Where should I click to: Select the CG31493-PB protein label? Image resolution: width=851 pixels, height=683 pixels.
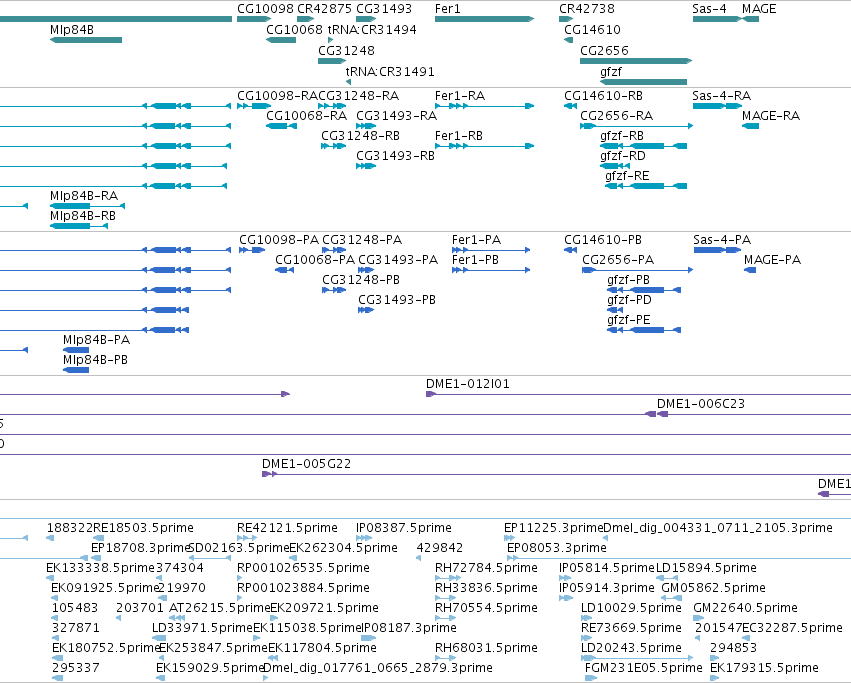click(x=397, y=300)
